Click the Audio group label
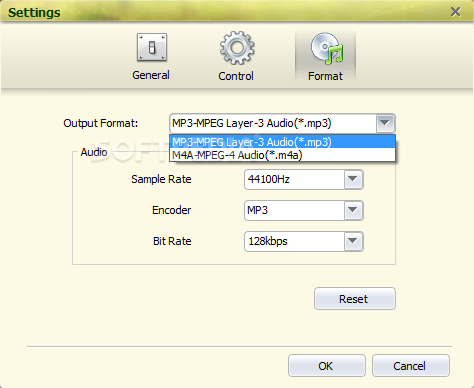This screenshot has width=474, height=388. [94, 152]
